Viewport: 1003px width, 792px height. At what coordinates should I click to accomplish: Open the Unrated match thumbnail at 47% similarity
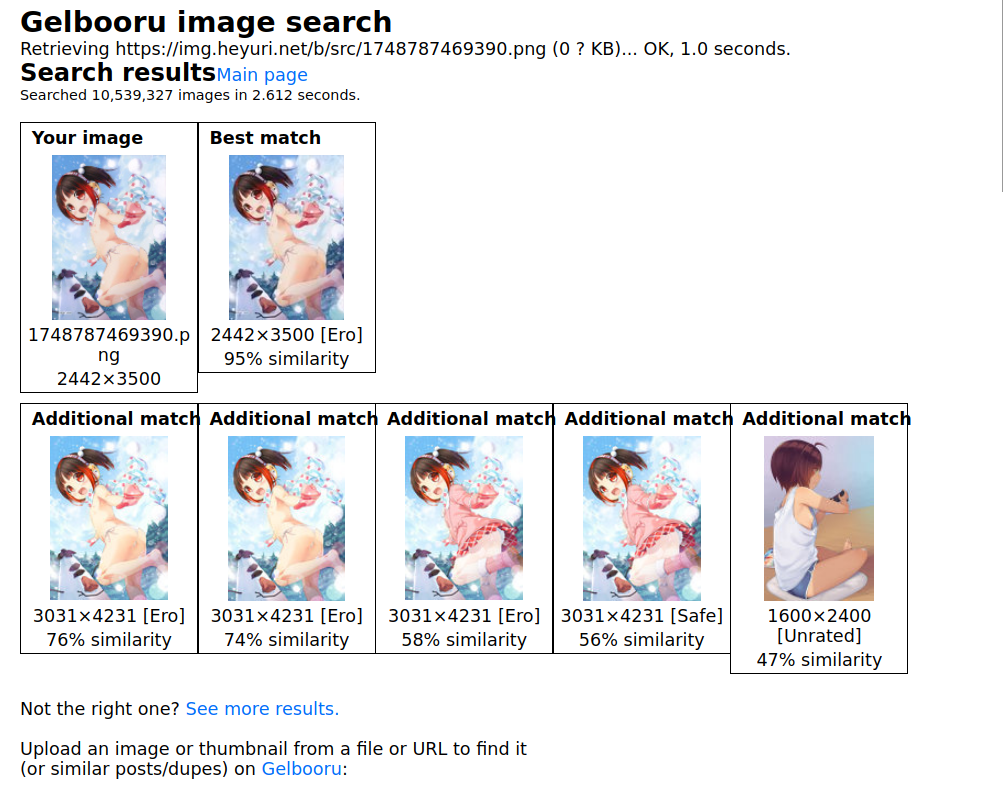[x=819, y=518]
